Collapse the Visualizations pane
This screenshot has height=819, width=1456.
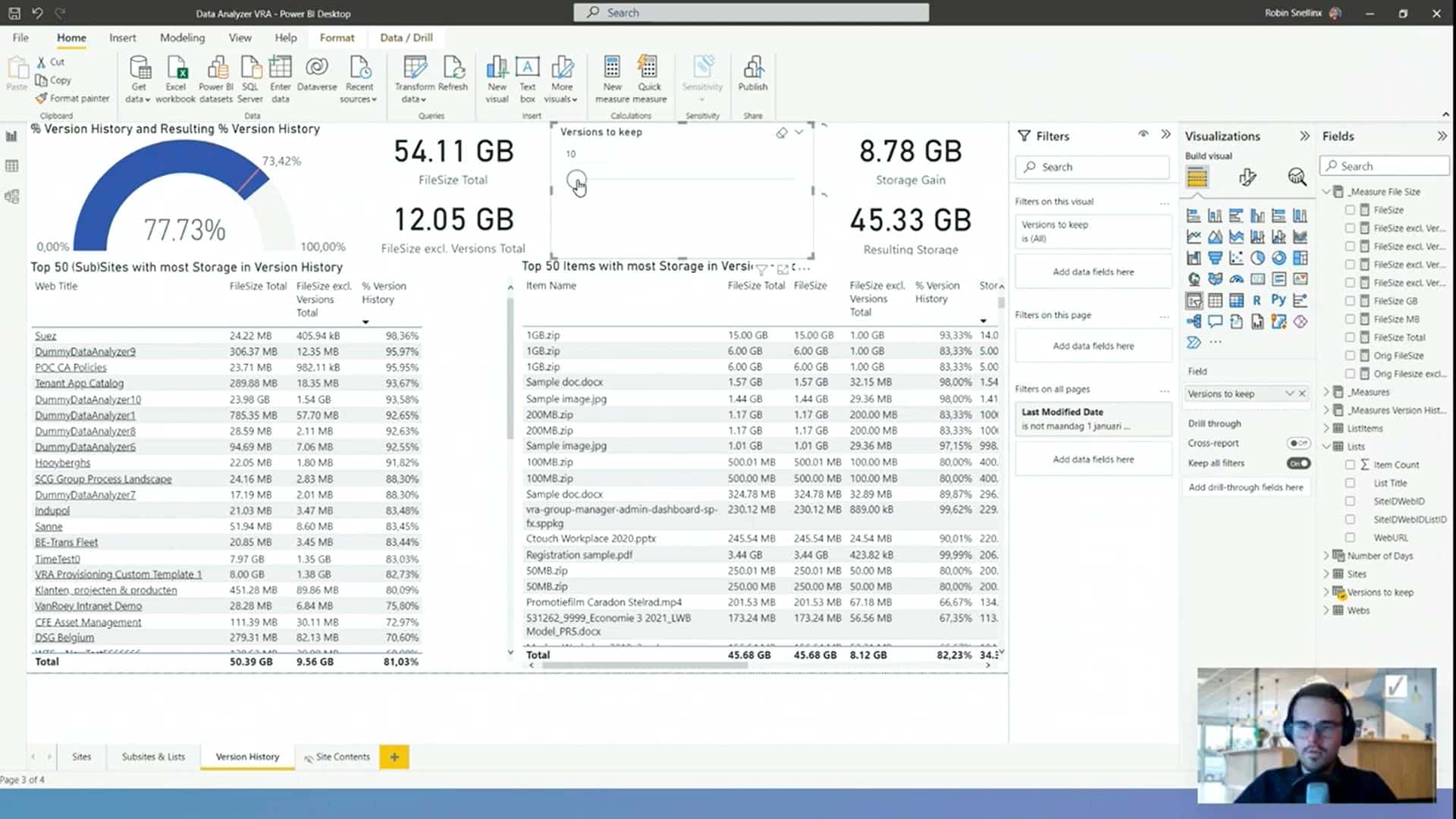coord(1304,136)
